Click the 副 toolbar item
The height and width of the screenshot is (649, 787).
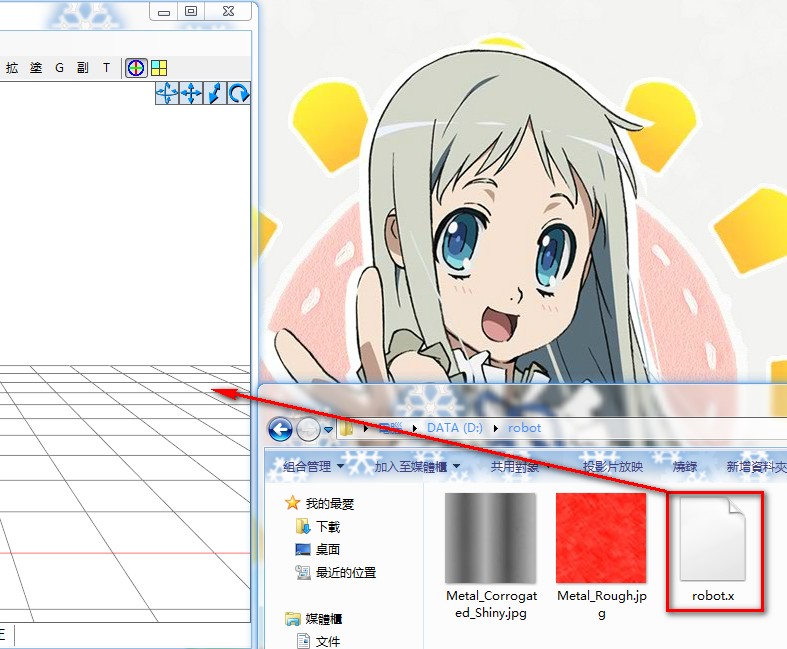pos(83,68)
